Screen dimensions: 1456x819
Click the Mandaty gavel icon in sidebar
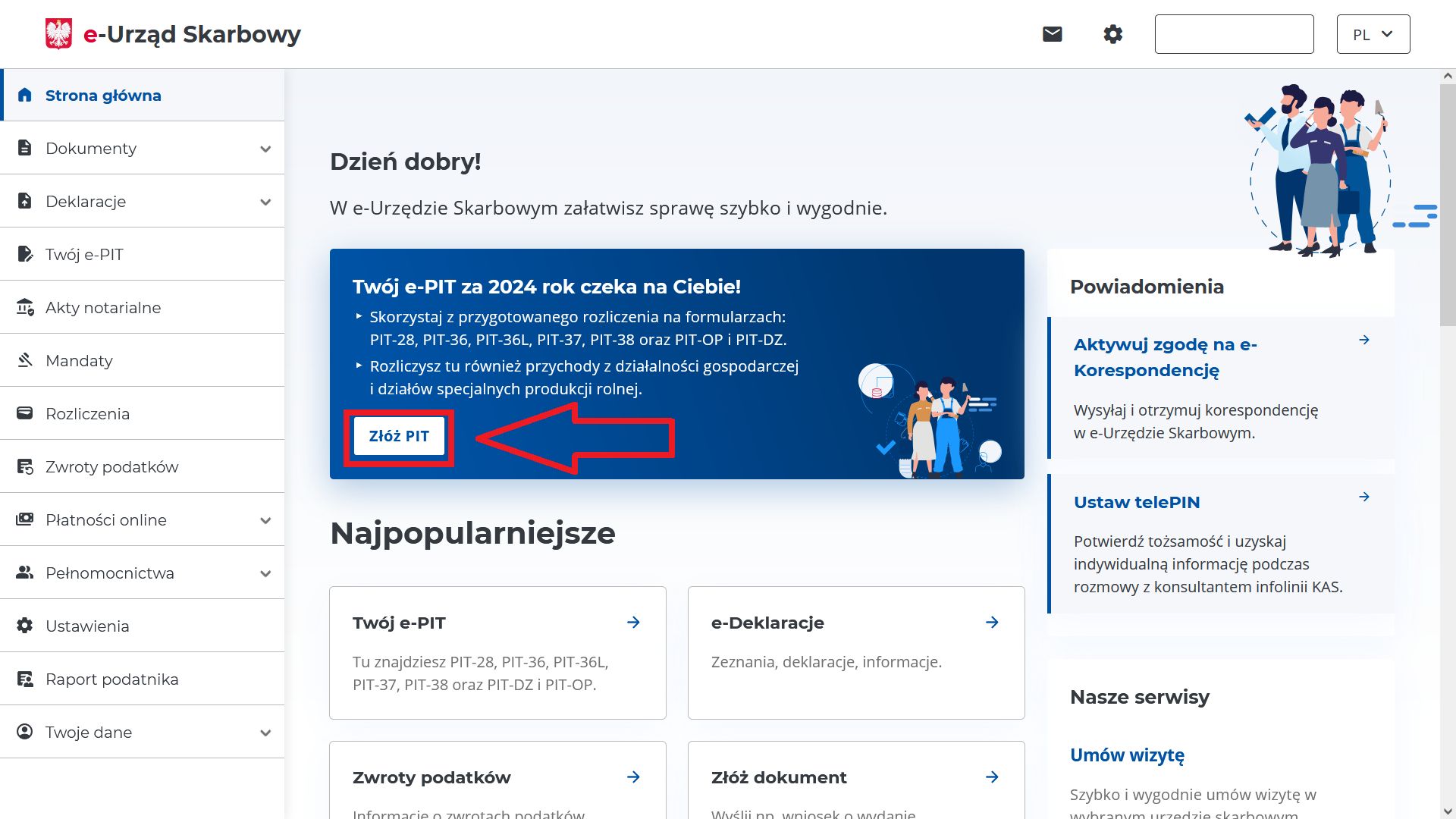pos(25,360)
